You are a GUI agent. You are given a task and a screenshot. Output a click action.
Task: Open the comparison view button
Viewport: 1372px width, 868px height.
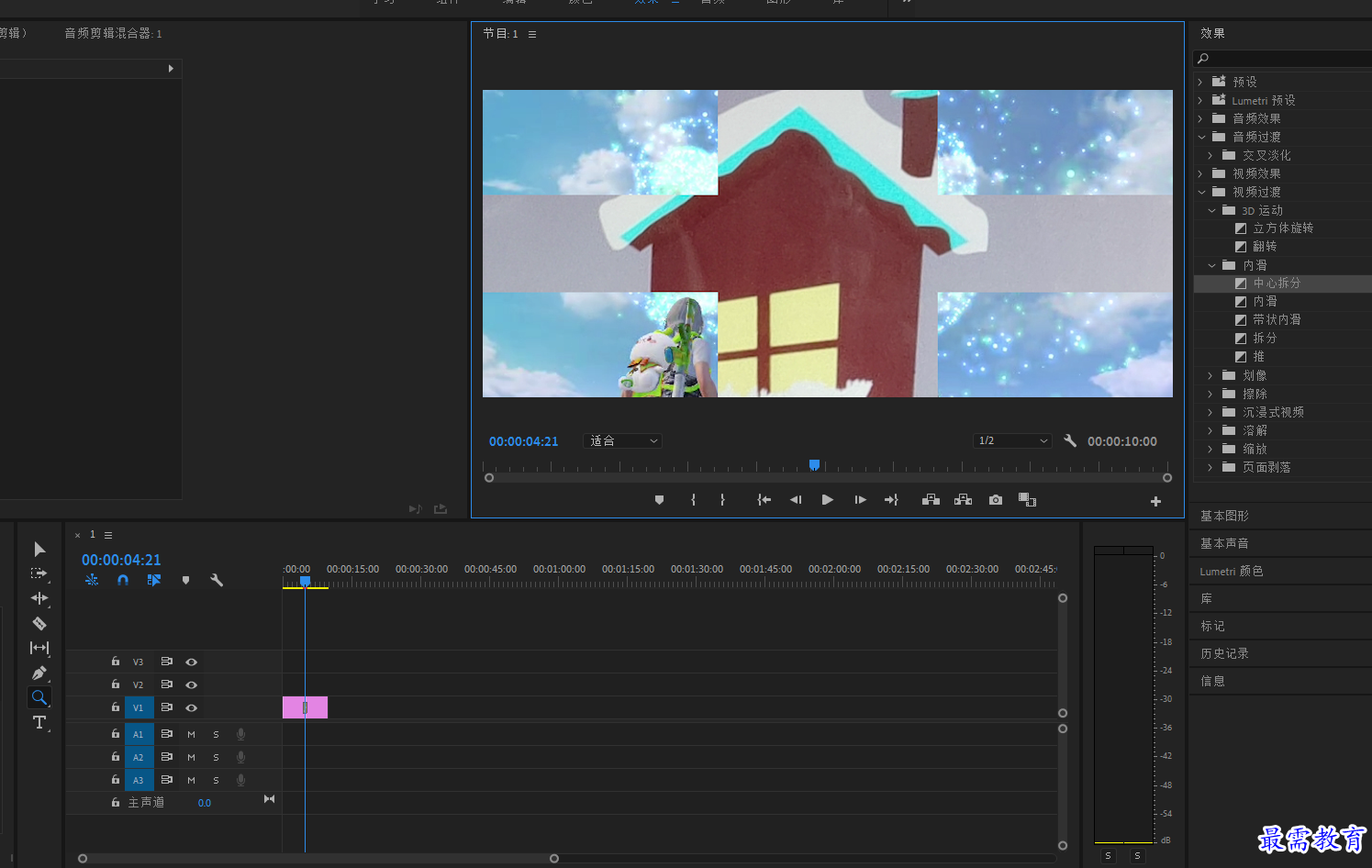pos(1027,500)
